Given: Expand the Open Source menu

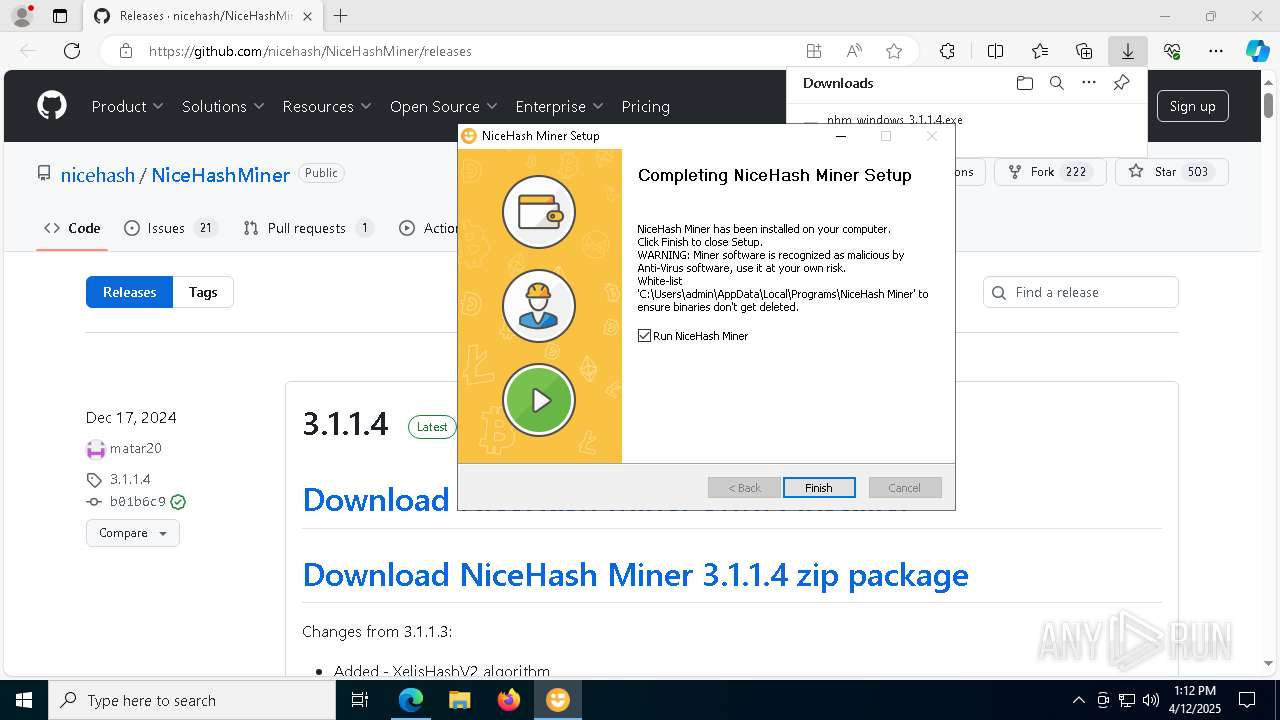Looking at the screenshot, I should click(x=444, y=106).
